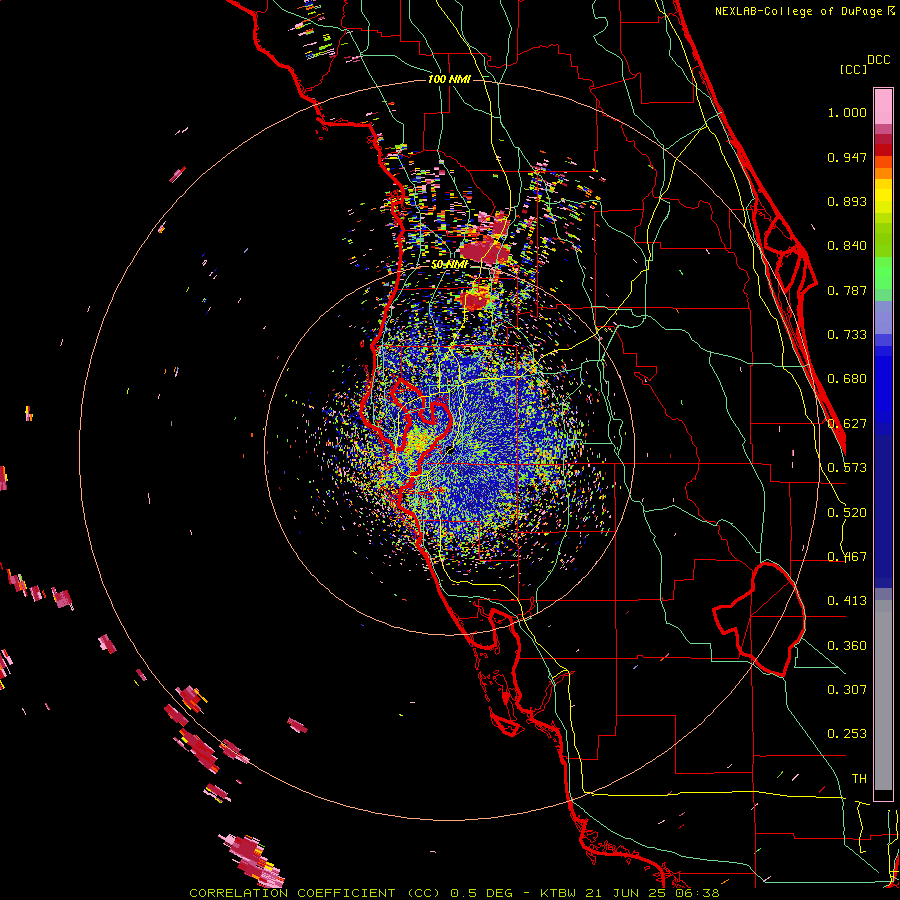900x900 pixels.
Task: Click the 0.680 scale value
Action: click(847, 379)
